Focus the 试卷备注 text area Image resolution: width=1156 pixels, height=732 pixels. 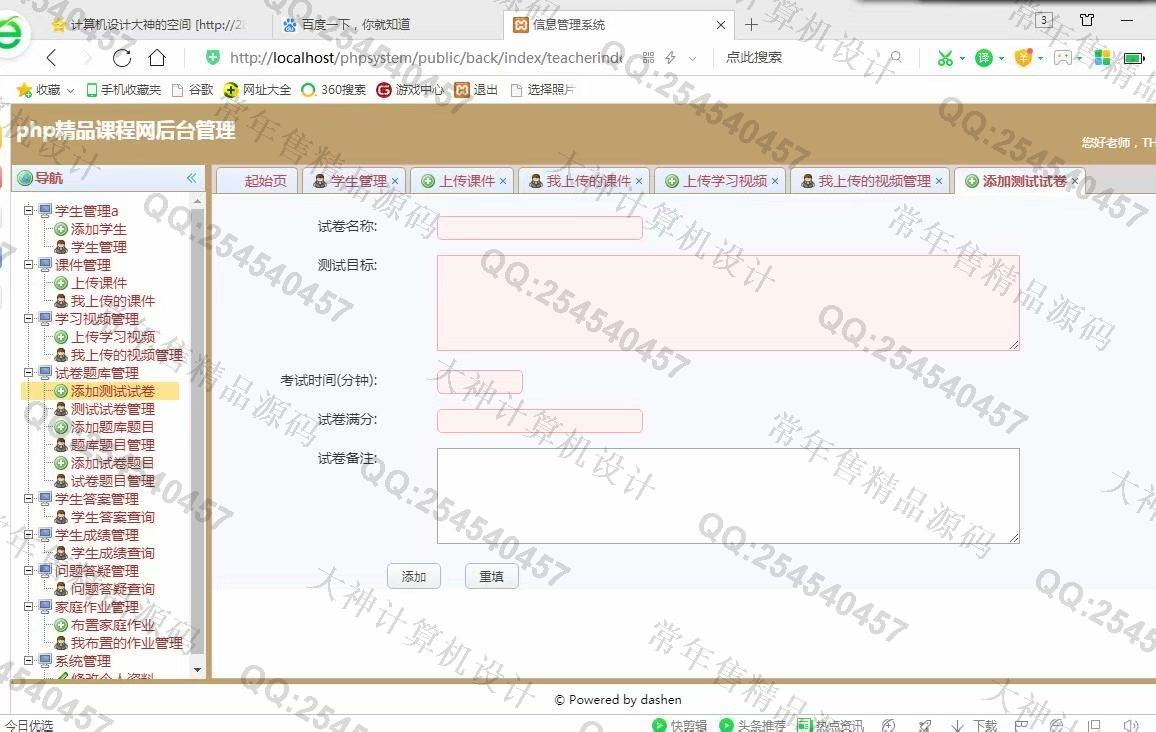coord(728,496)
